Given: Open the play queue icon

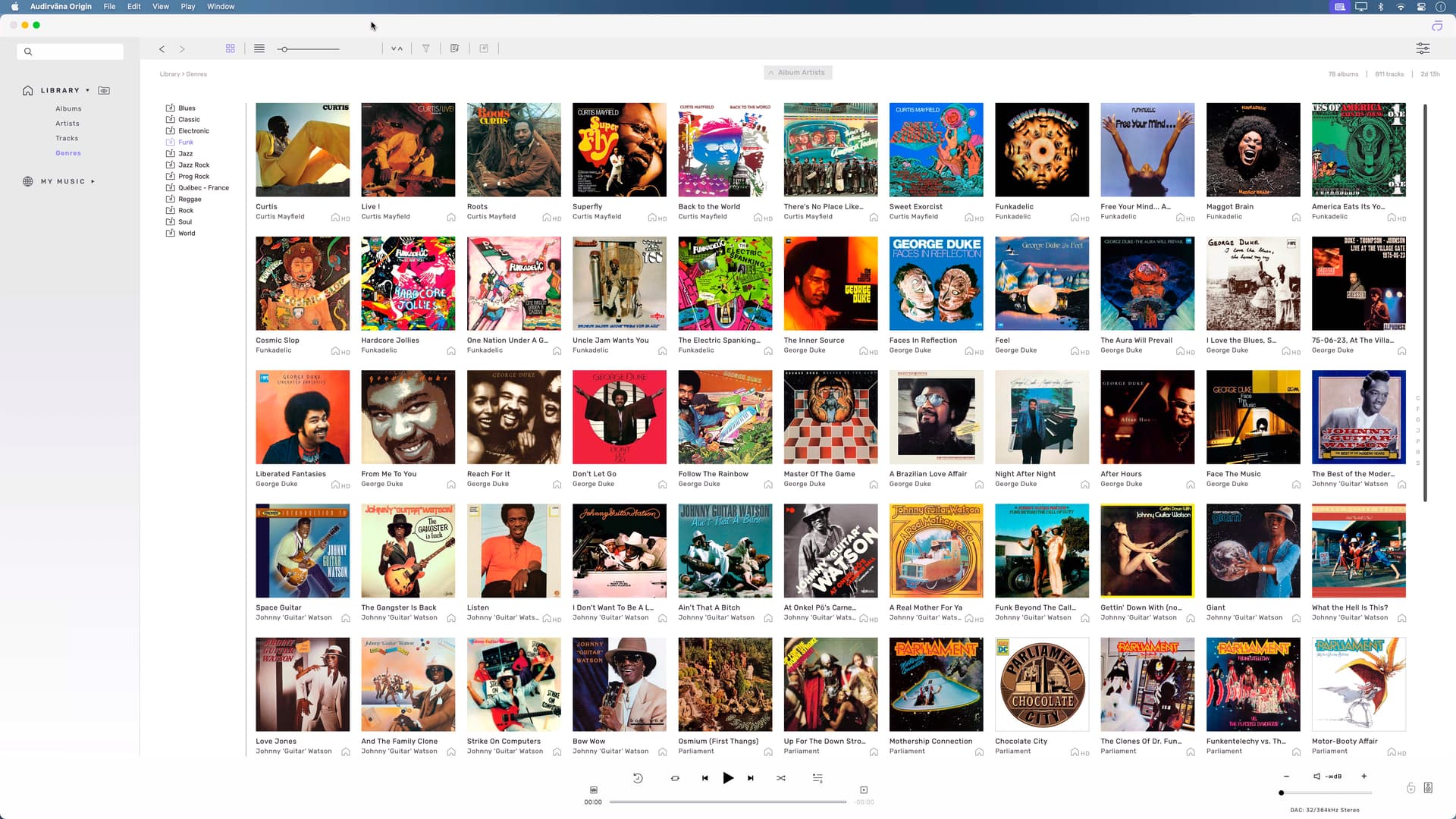Looking at the screenshot, I should 817,778.
